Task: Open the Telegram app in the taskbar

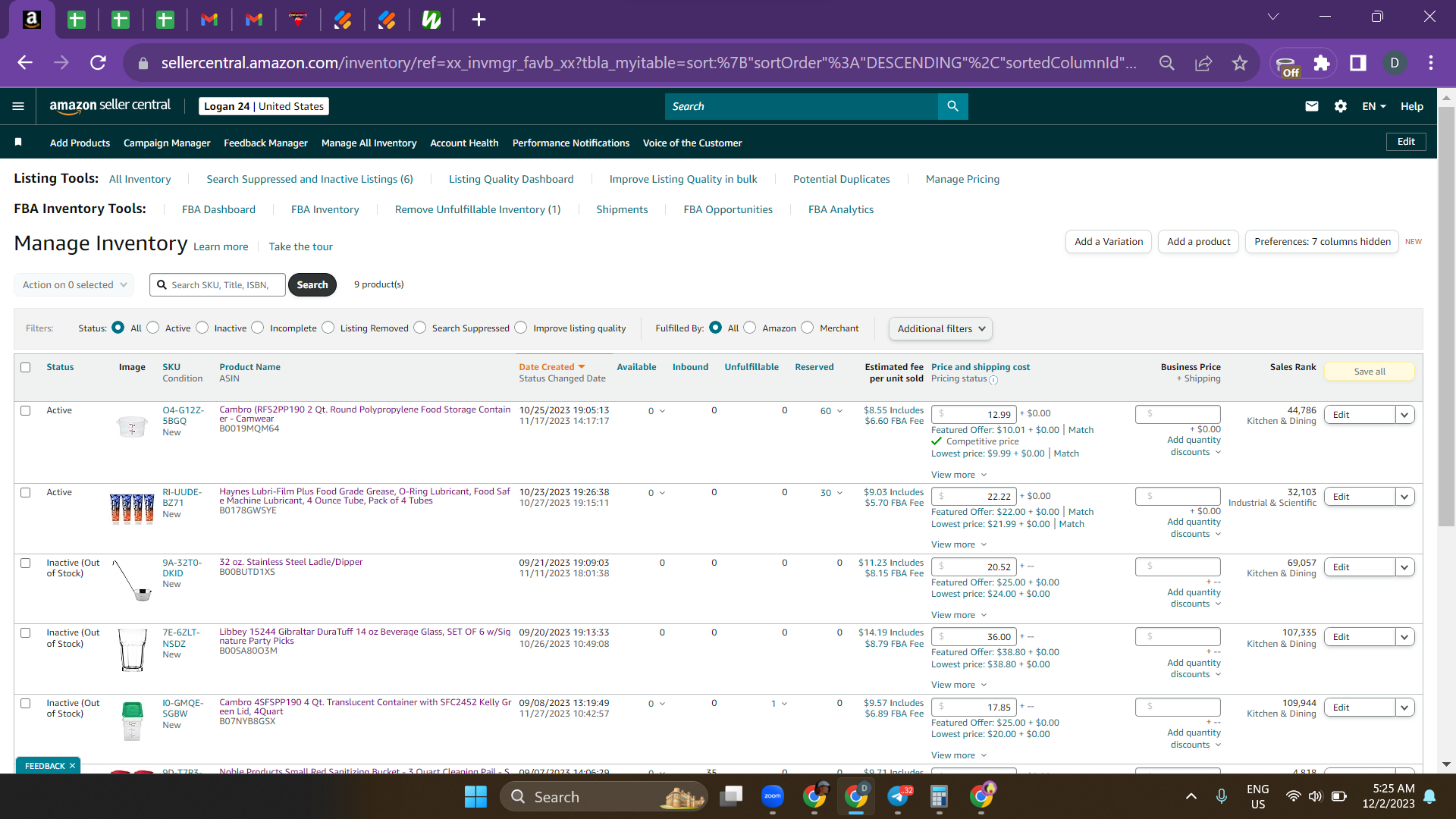Action: (x=898, y=796)
